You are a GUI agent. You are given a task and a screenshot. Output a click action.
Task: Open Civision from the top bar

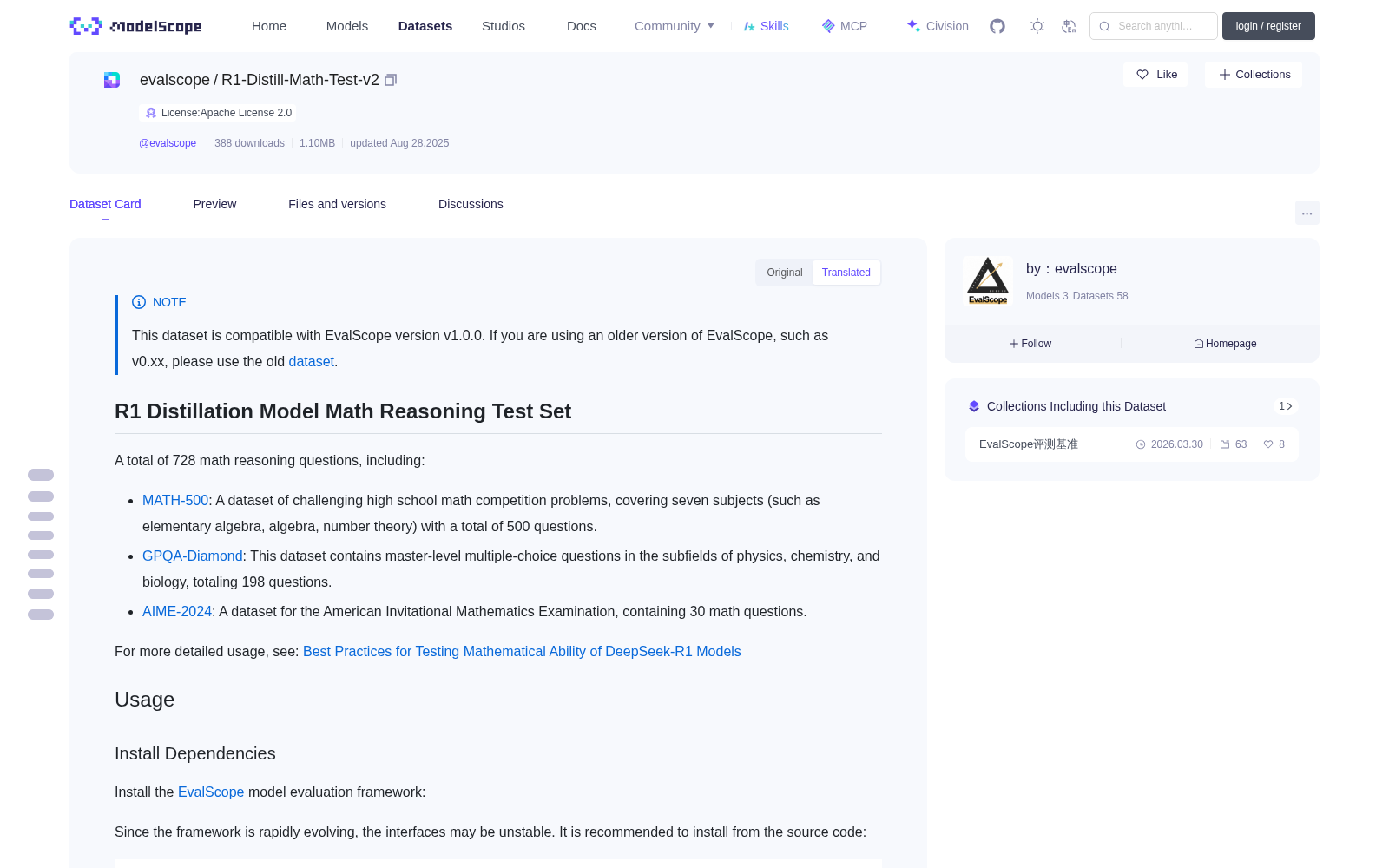click(x=937, y=26)
